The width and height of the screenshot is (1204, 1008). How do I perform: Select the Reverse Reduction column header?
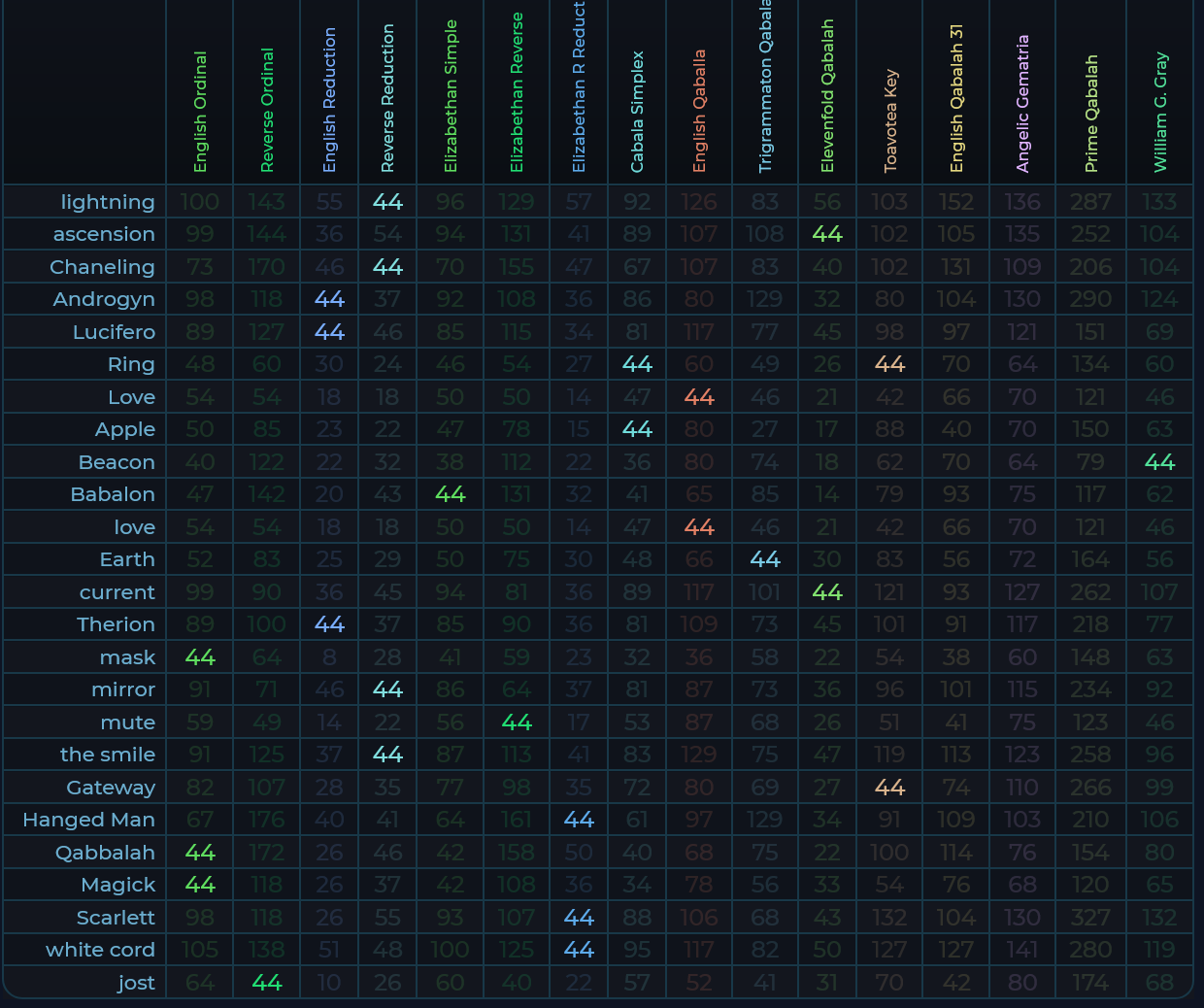coord(387,99)
